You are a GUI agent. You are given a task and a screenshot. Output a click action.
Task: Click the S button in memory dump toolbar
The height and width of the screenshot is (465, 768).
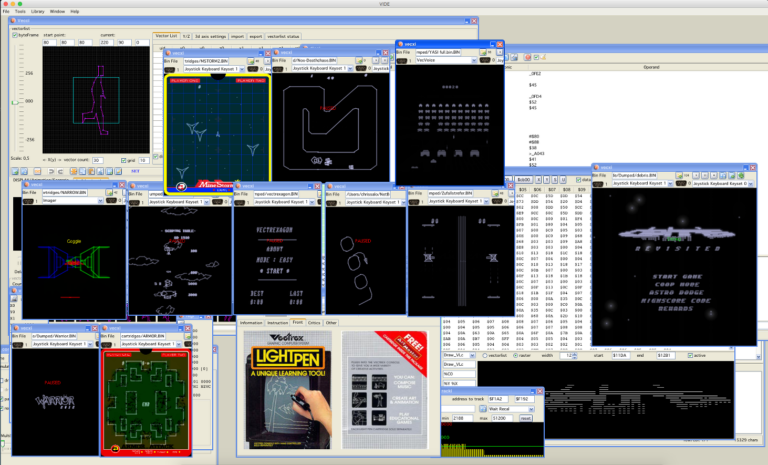[554, 180]
